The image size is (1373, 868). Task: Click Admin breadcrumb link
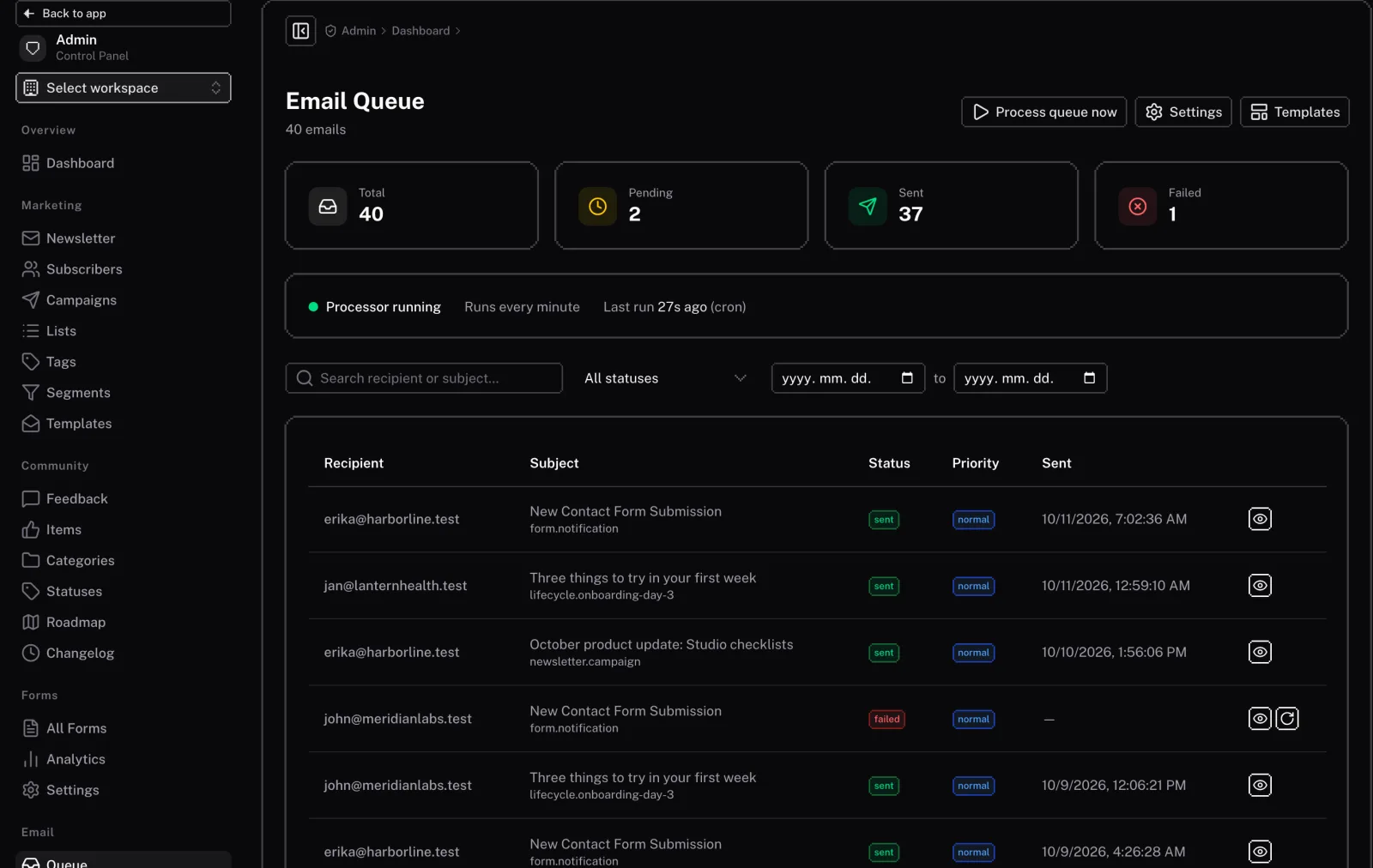pyautogui.click(x=359, y=31)
